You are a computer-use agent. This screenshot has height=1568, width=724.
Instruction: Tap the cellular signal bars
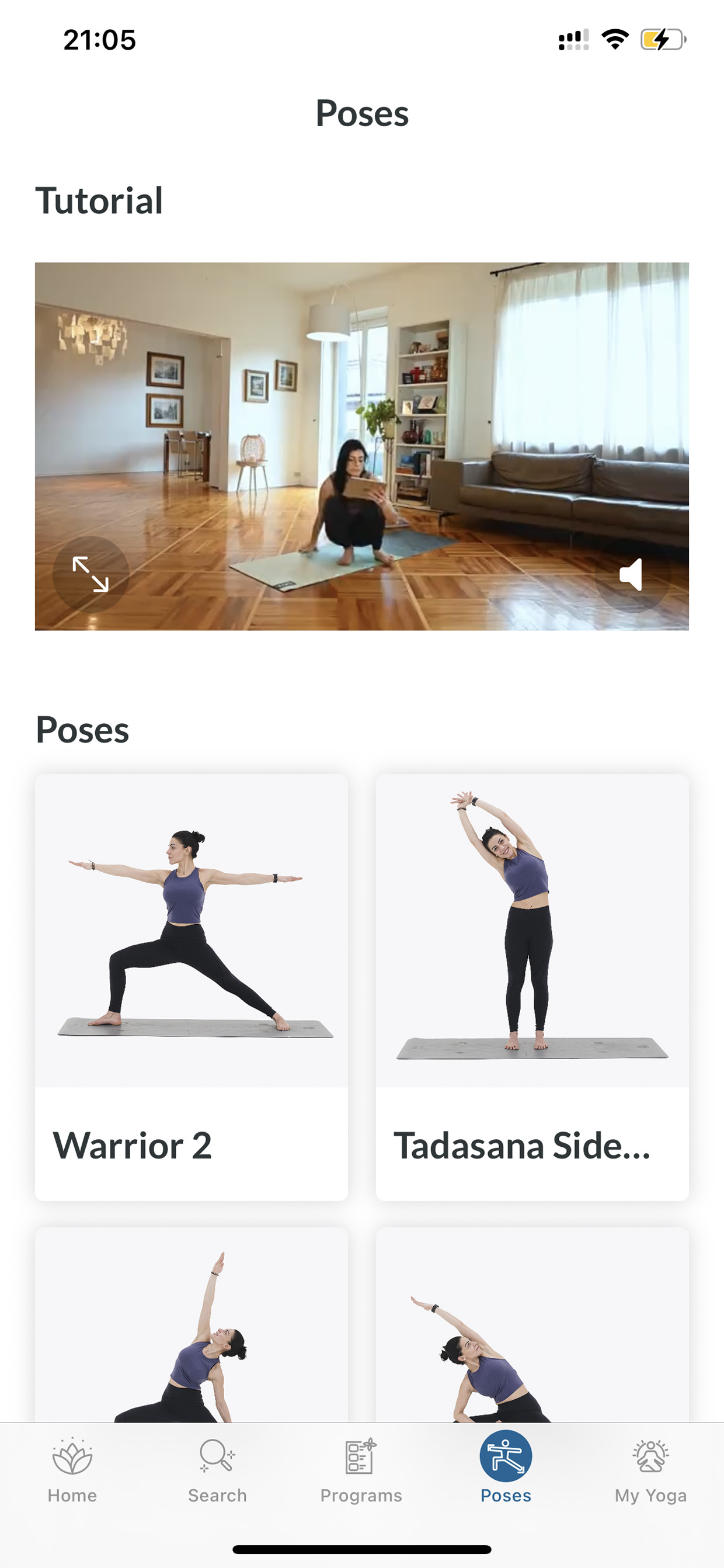click(573, 40)
